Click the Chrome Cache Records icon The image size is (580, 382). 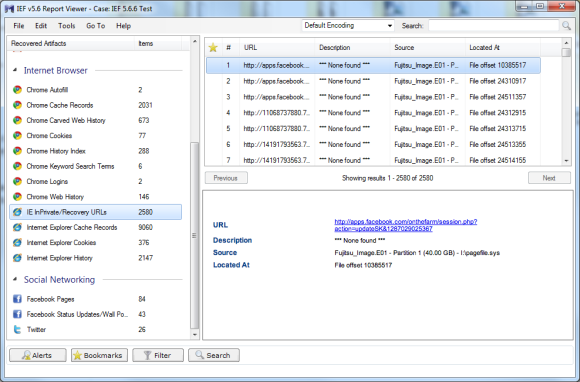point(17,105)
